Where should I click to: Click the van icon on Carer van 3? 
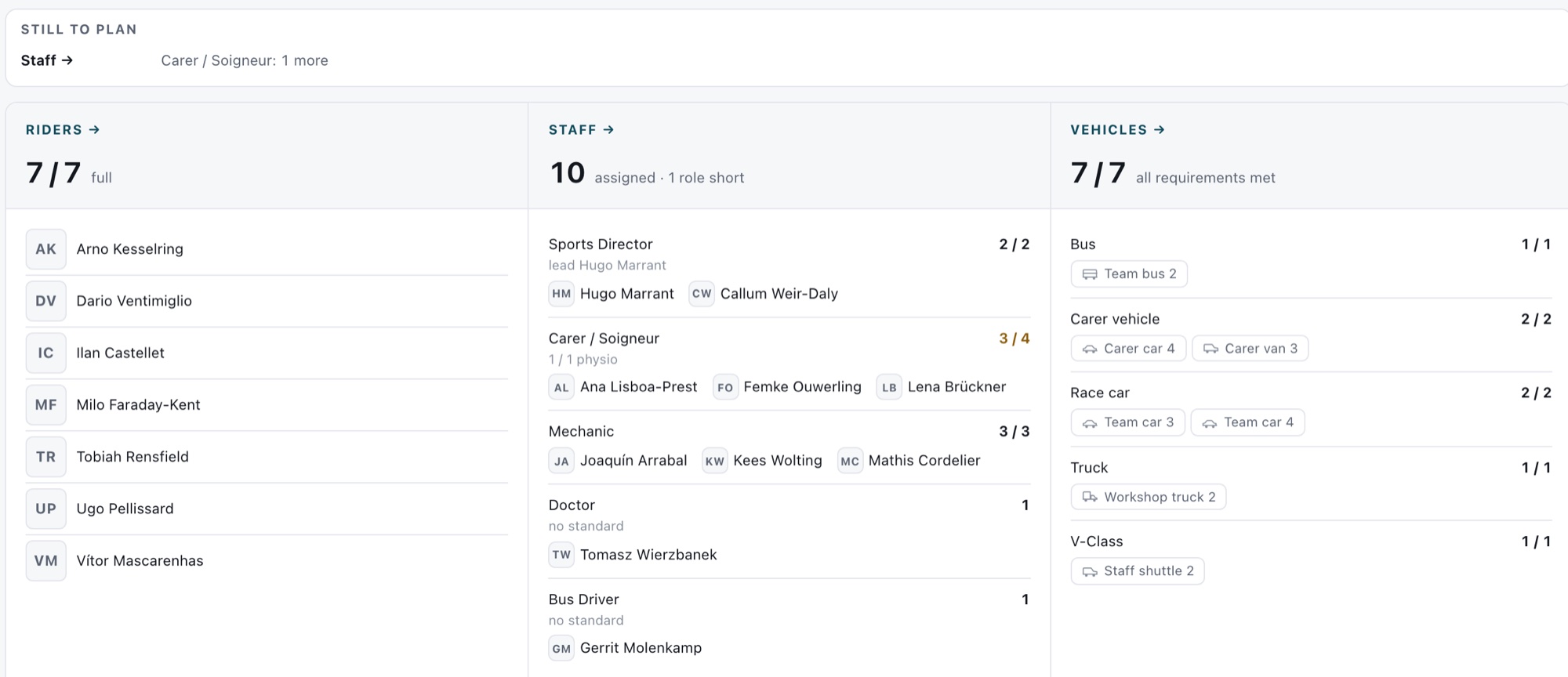tap(1210, 349)
